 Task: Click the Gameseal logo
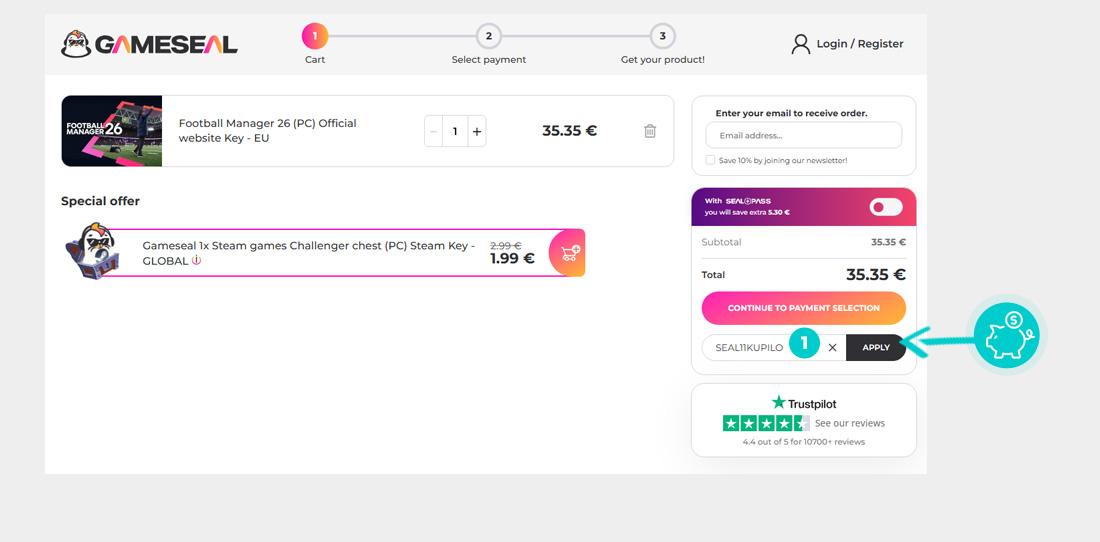[149, 44]
